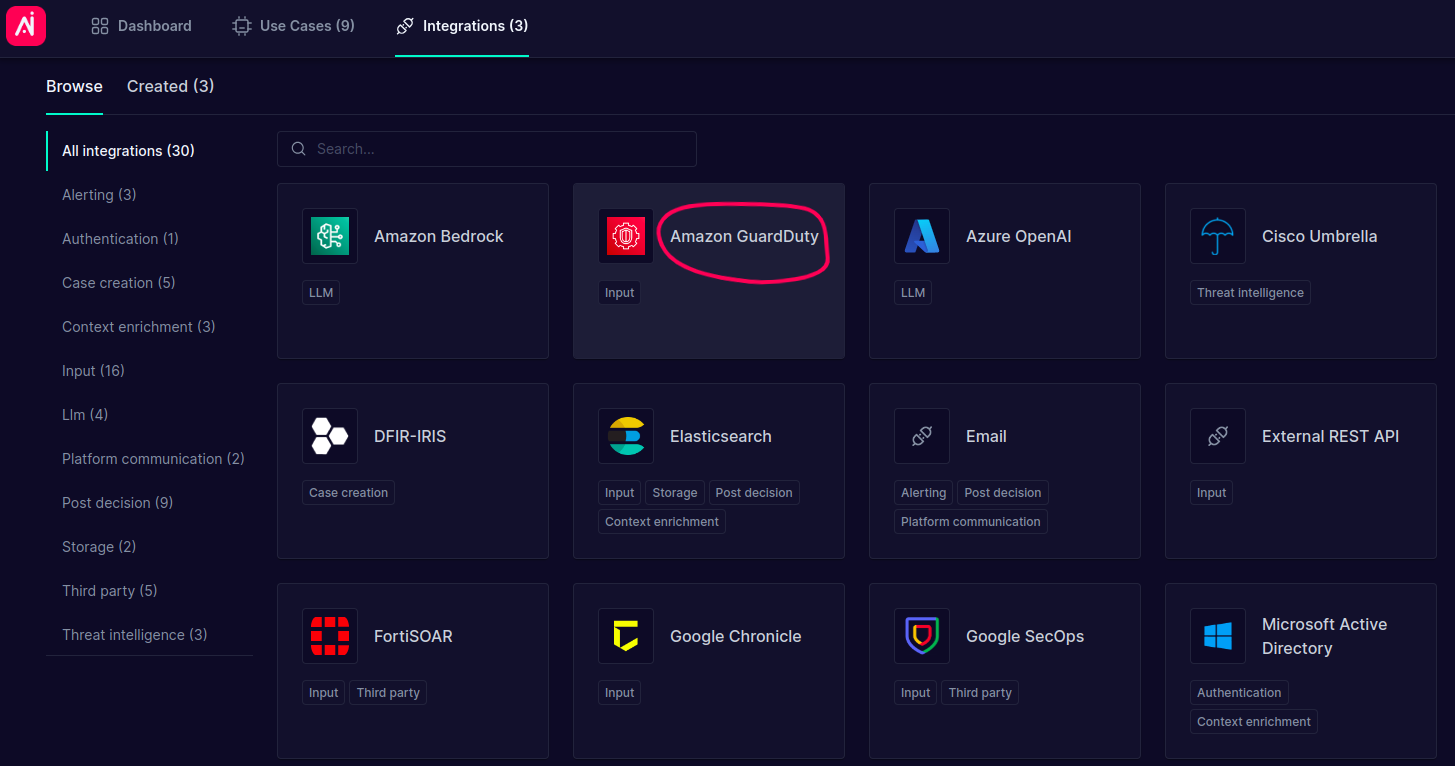Open the Cisco Umbrella integration title

point(1320,236)
